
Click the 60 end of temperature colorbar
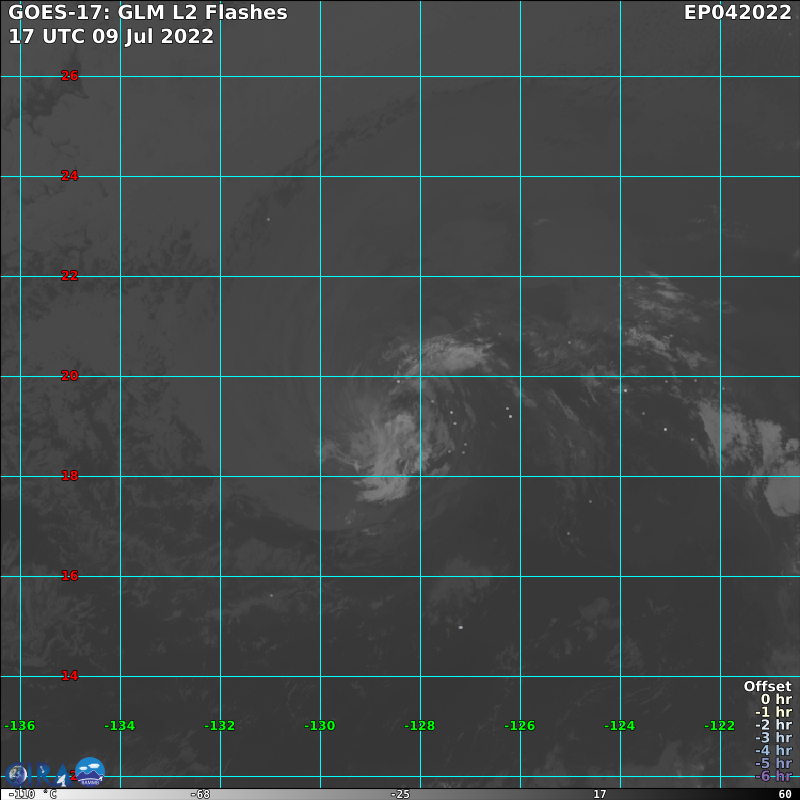pyautogui.click(x=785, y=794)
